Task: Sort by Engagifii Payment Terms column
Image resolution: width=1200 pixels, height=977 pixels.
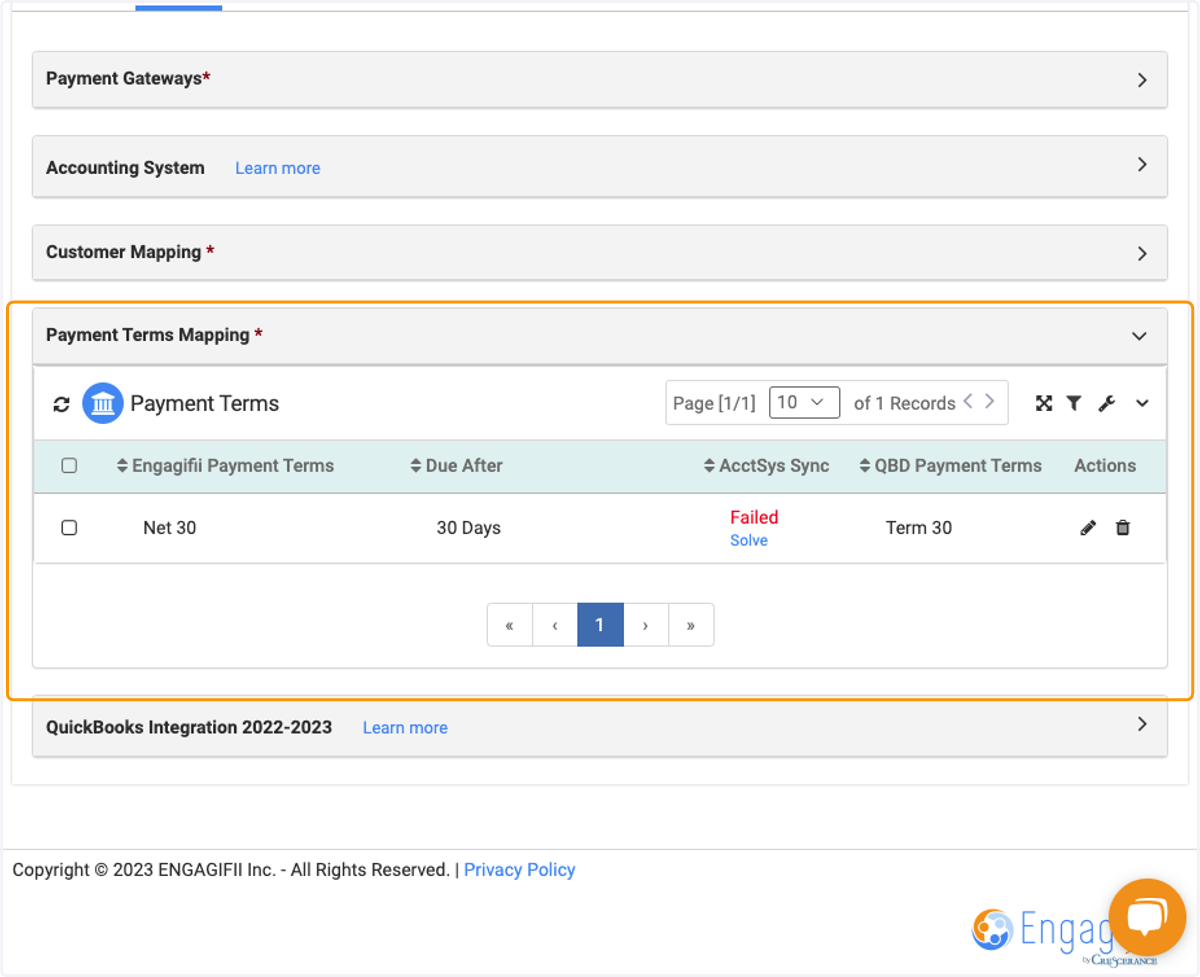Action: (225, 466)
